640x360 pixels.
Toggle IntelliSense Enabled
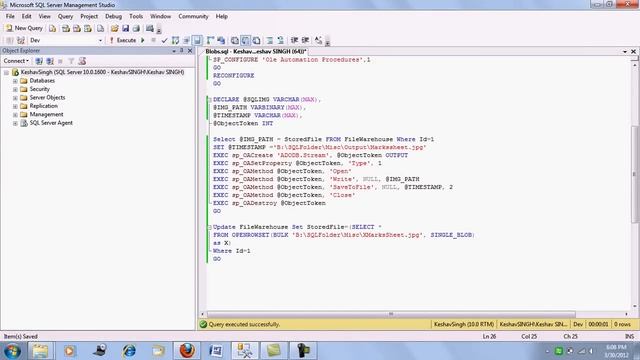pyautogui.click(x=197, y=40)
